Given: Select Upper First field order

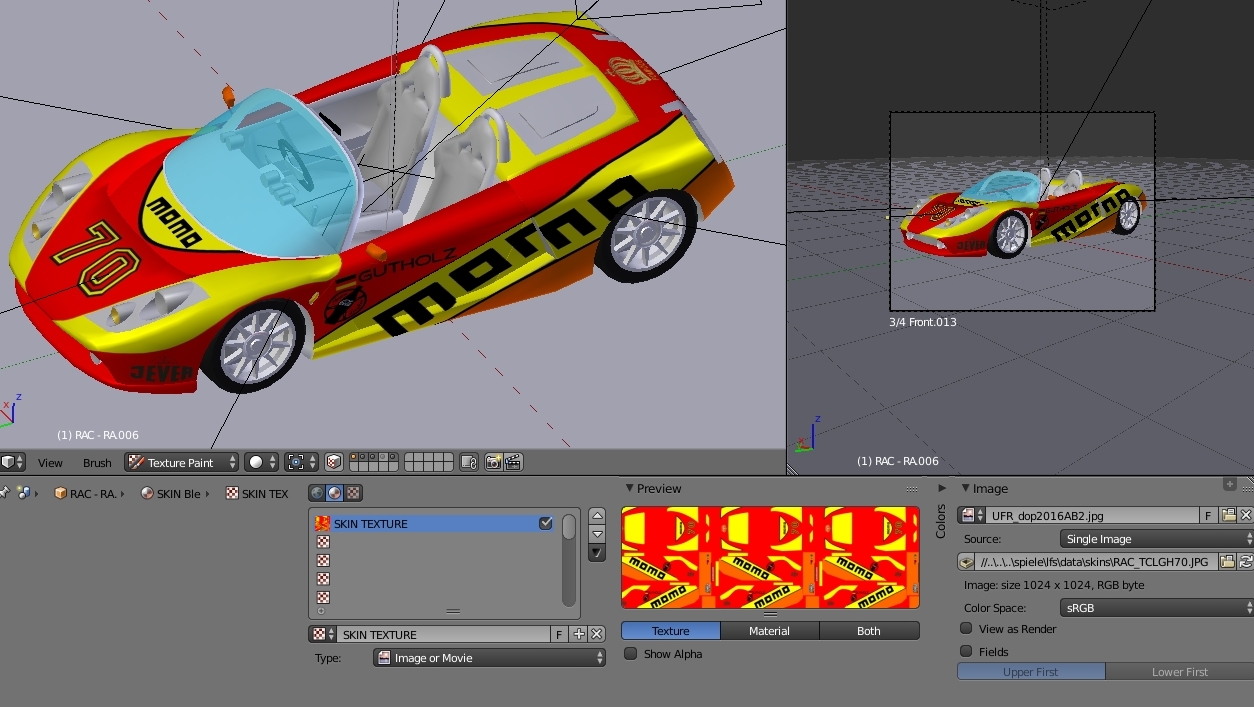Looking at the screenshot, I should 1031,672.
